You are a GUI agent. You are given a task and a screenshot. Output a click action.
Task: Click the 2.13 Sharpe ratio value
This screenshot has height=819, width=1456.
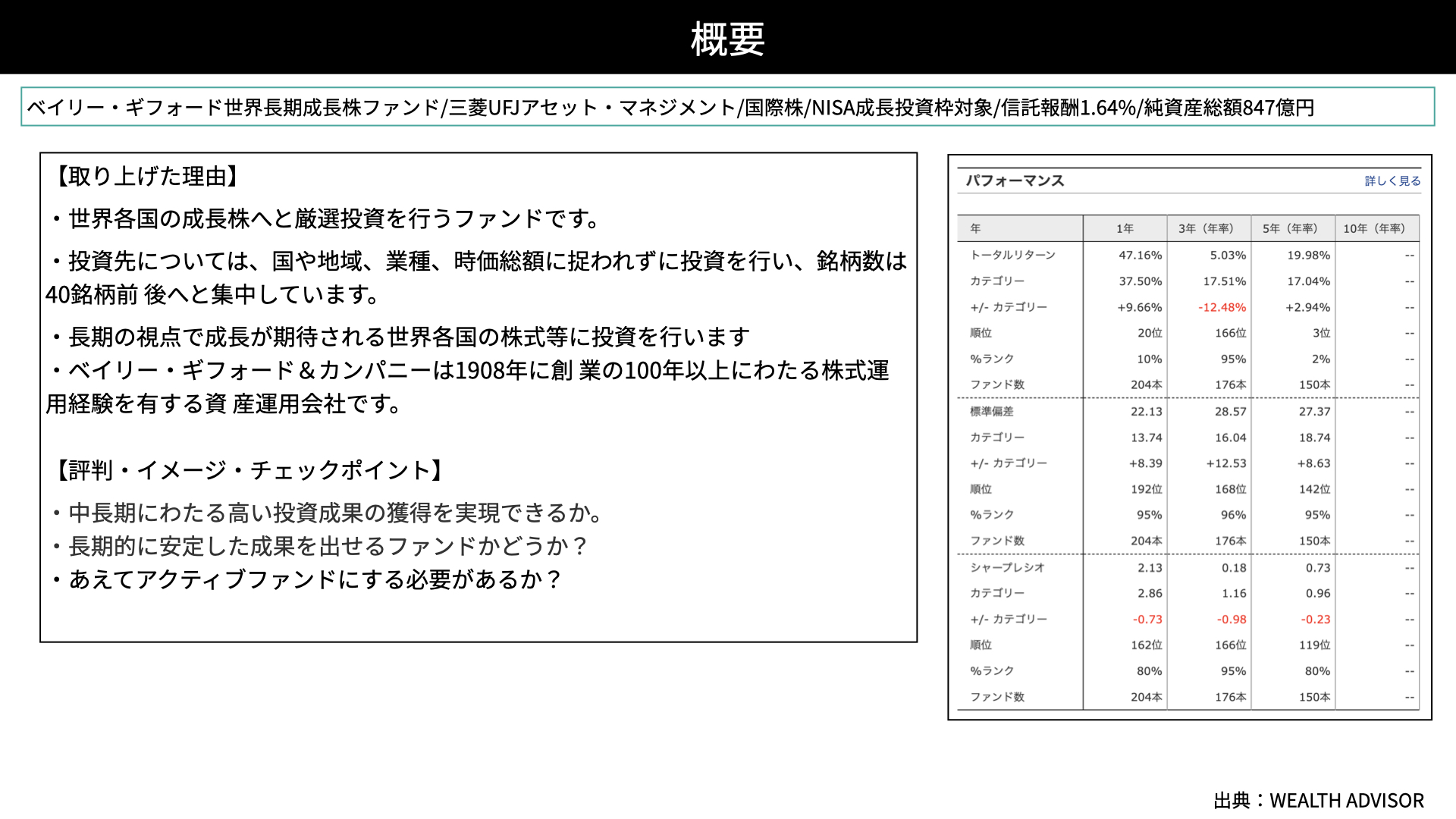(x=1150, y=568)
